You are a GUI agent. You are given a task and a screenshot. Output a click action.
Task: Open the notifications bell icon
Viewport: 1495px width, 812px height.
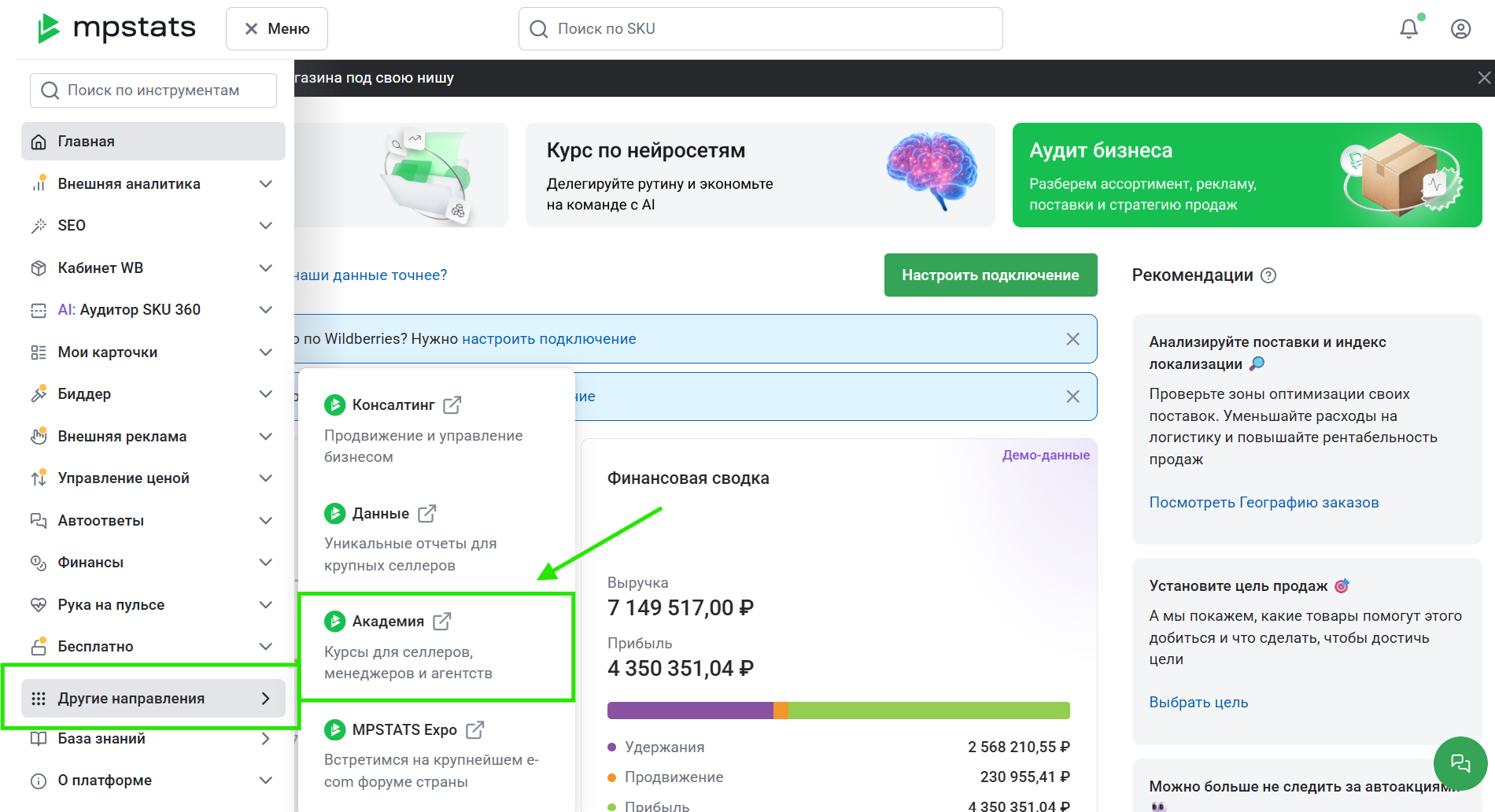pos(1408,29)
